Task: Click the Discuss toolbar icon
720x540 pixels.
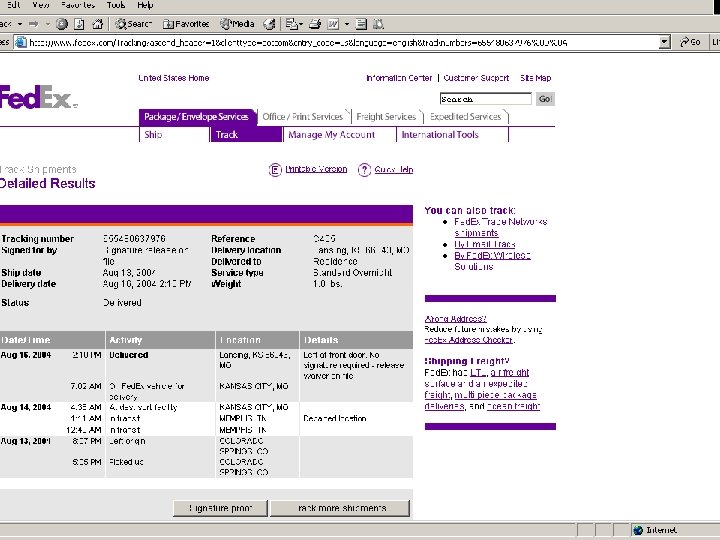Action: (361, 24)
